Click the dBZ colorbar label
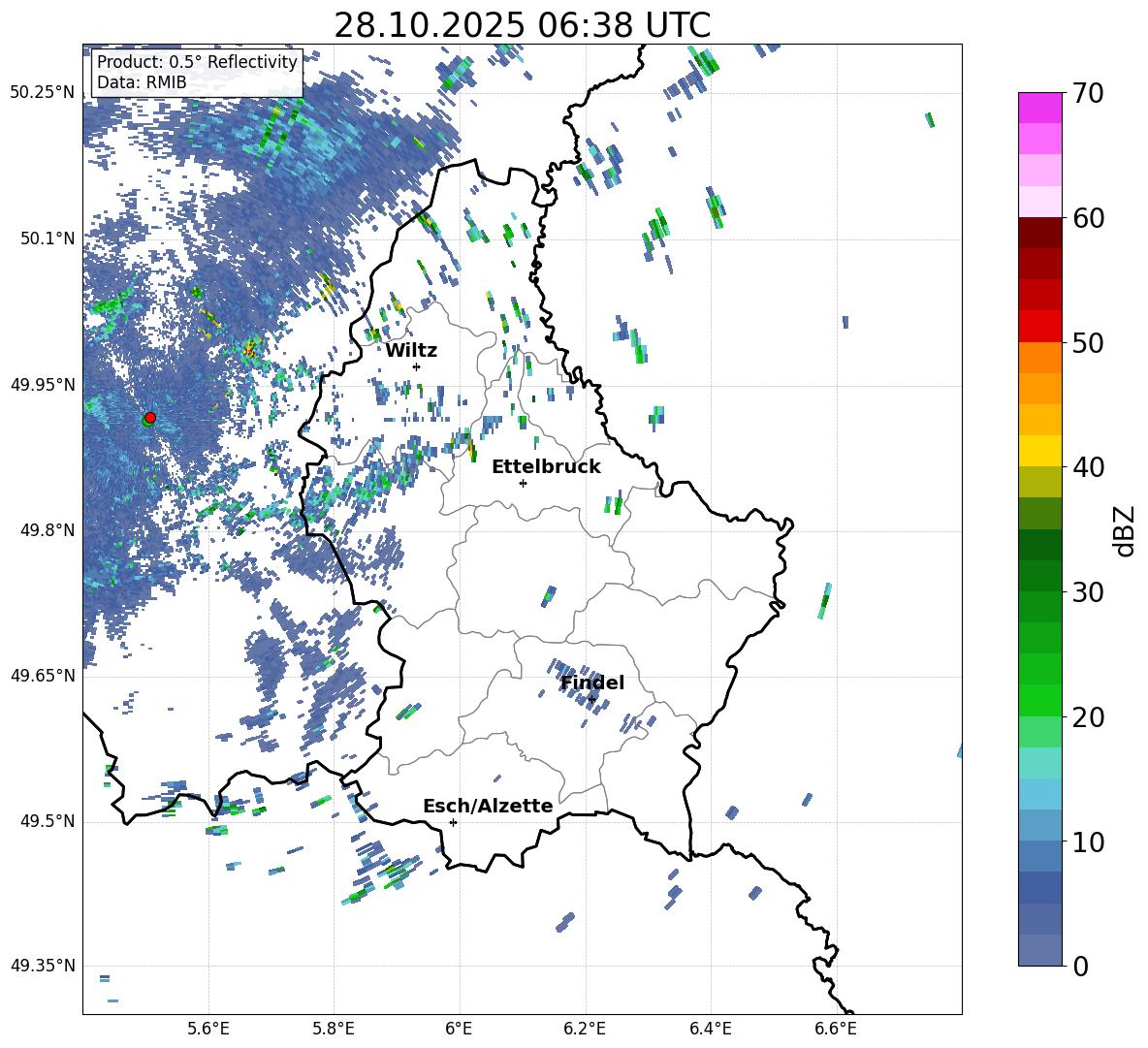The width and height of the screenshot is (1148, 1048). tap(1124, 530)
